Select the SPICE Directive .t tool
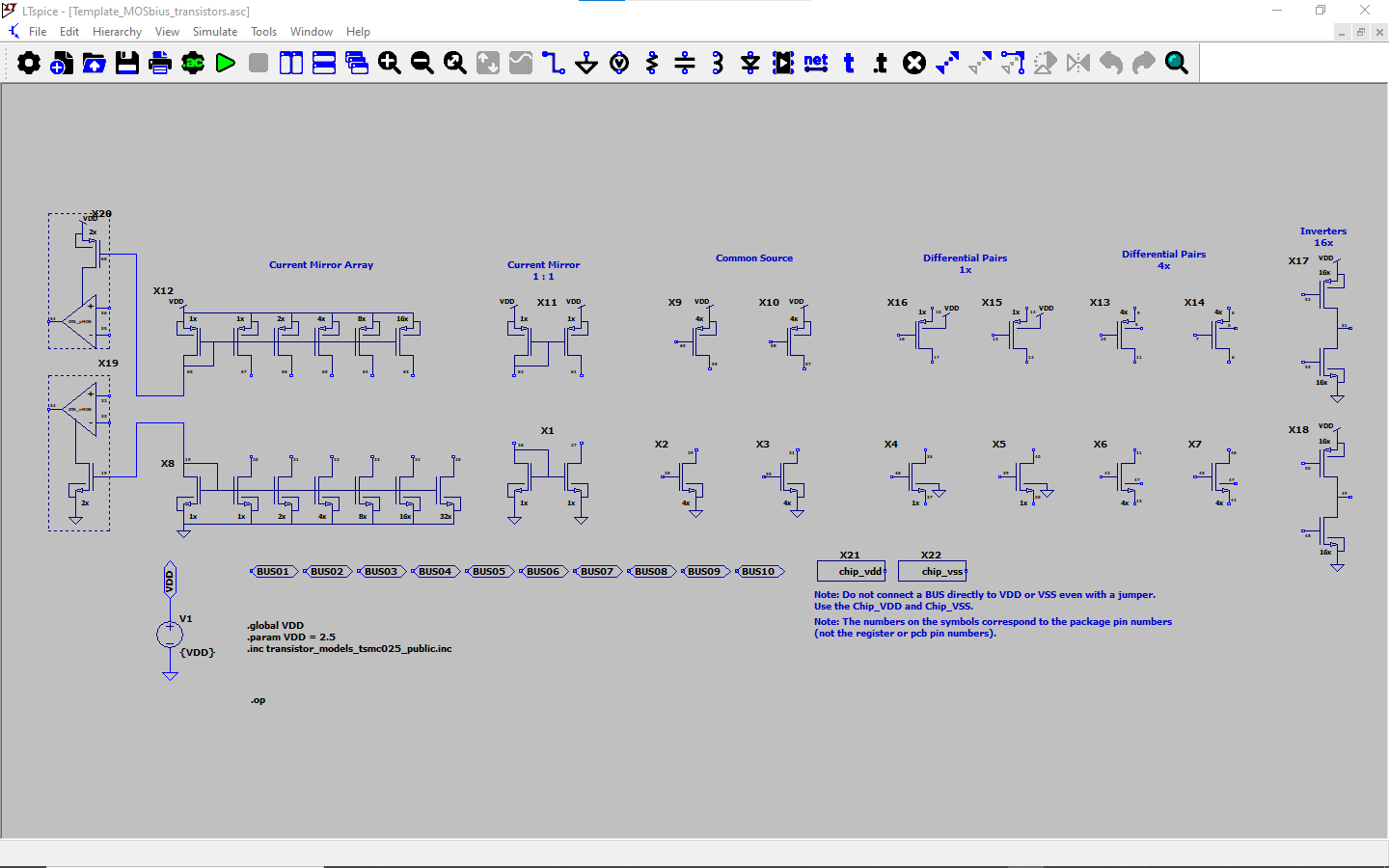1389x868 pixels. (x=881, y=64)
